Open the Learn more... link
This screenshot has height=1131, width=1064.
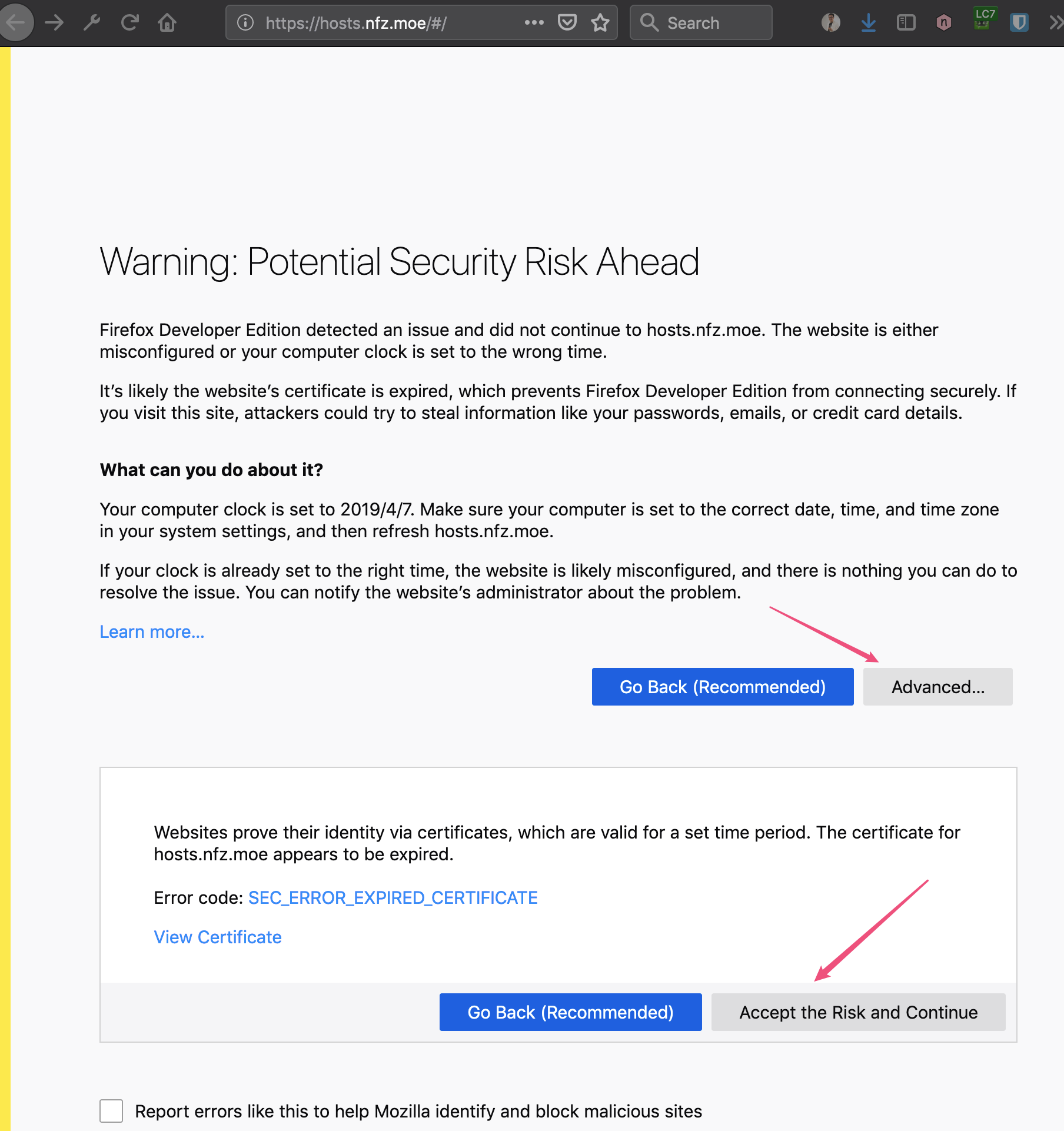click(152, 631)
